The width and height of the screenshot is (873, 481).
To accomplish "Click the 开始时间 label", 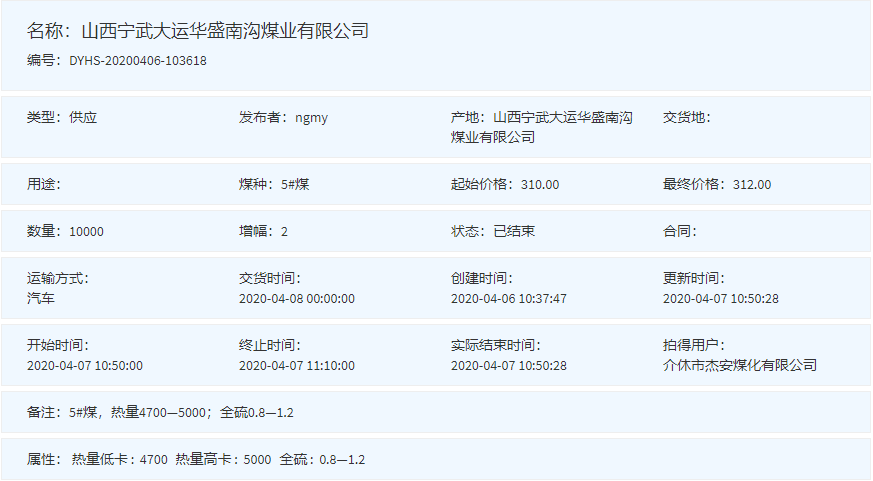I will pos(58,345).
